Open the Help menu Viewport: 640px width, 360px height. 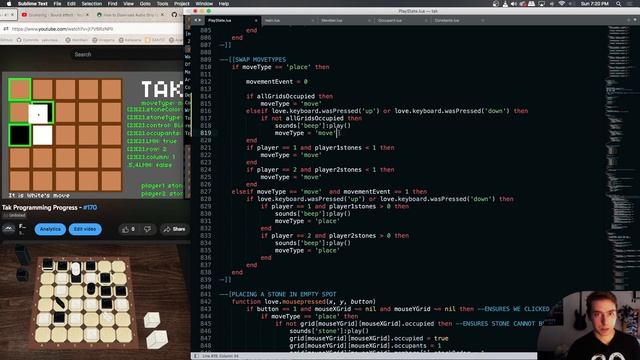[x=224, y=4]
